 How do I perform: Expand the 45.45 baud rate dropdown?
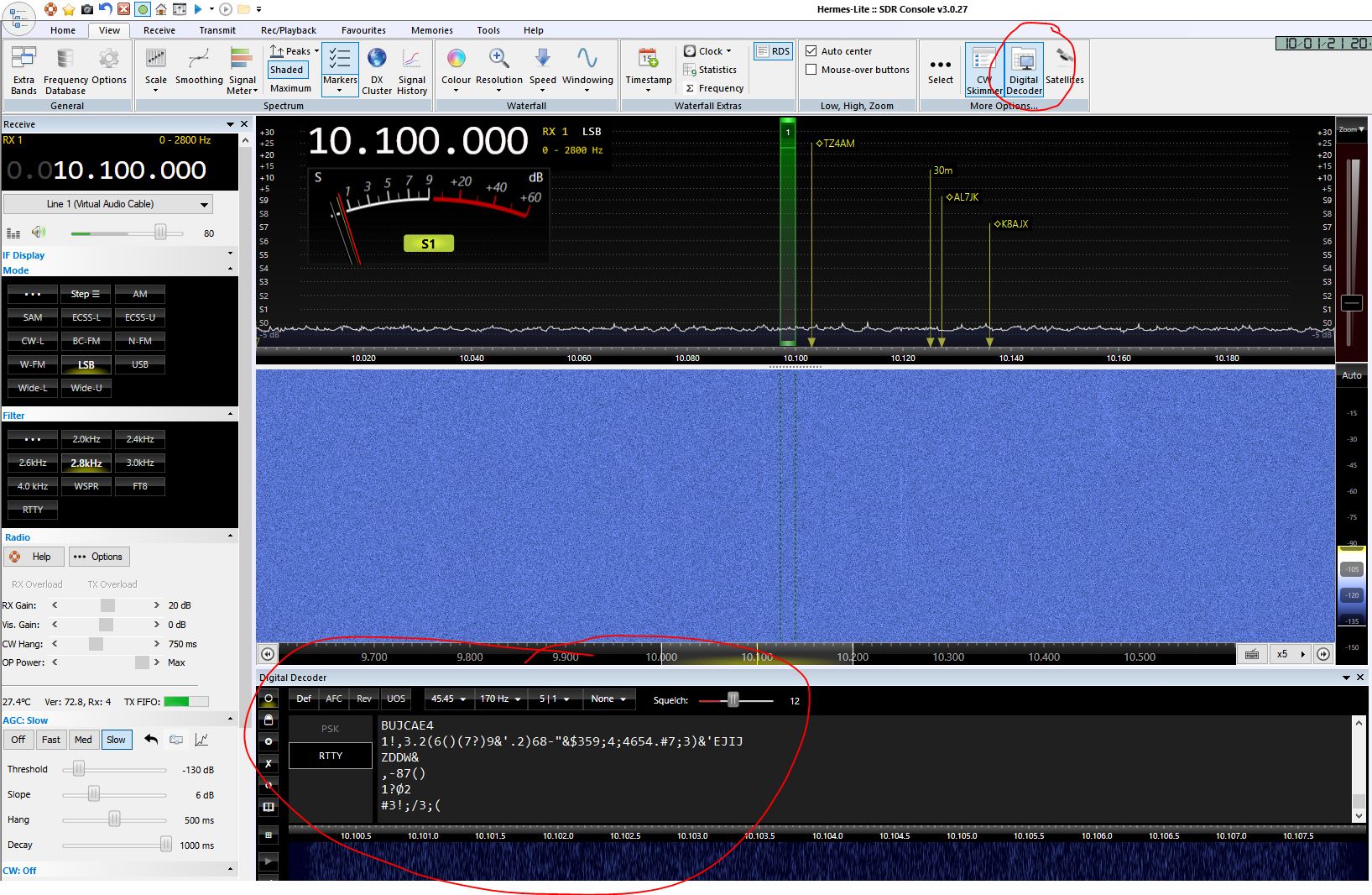point(448,699)
